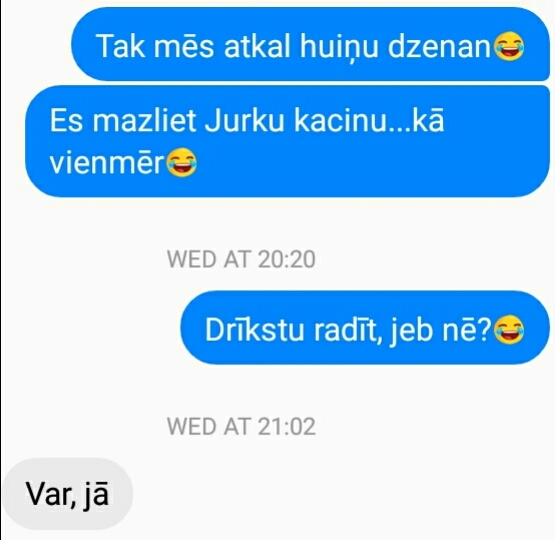The width and height of the screenshot is (555, 540).
Task: Click the word 'huiņu' in the first message
Action: coord(339,47)
